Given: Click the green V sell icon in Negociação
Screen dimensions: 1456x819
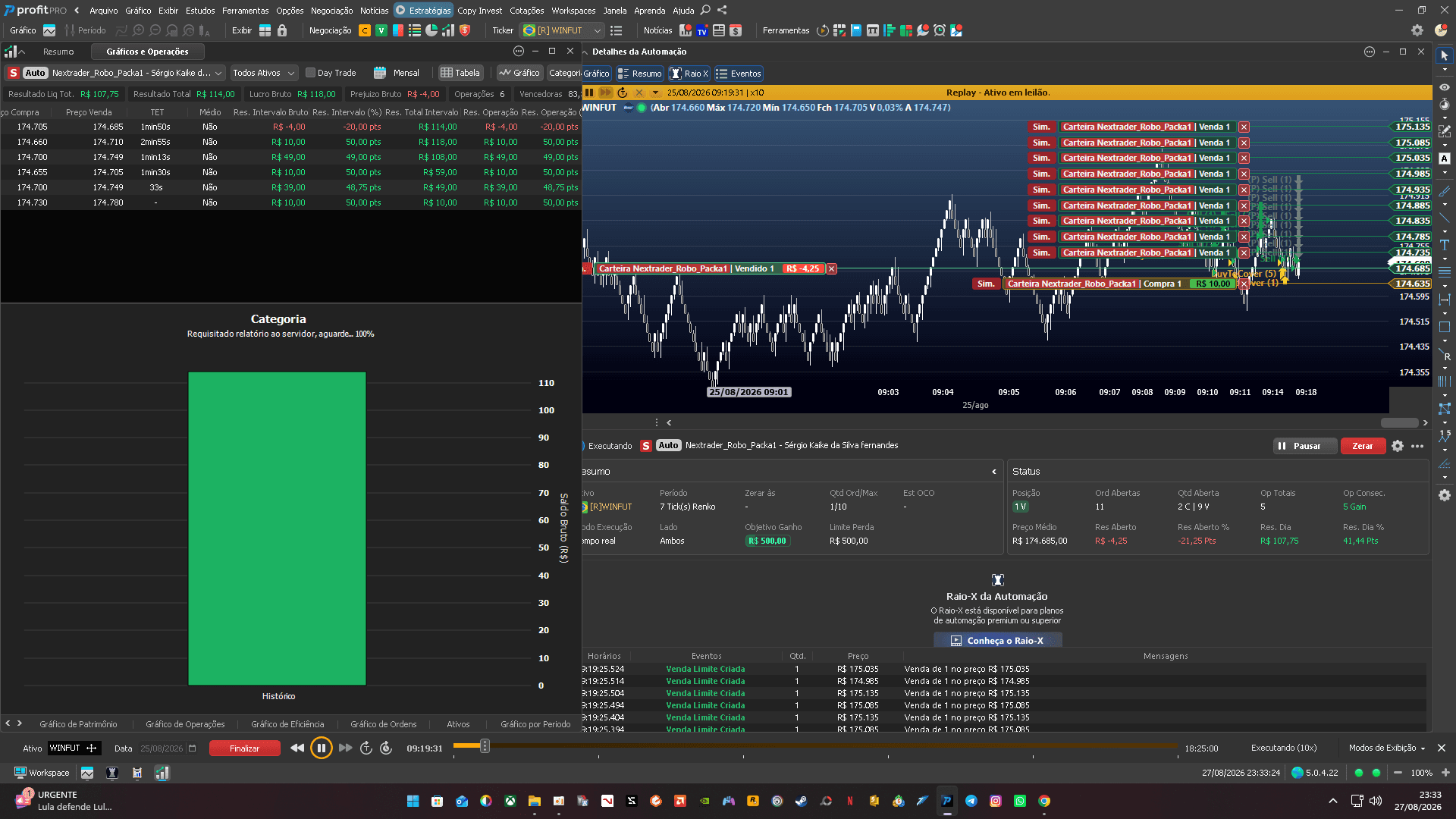Looking at the screenshot, I should click(x=381, y=30).
